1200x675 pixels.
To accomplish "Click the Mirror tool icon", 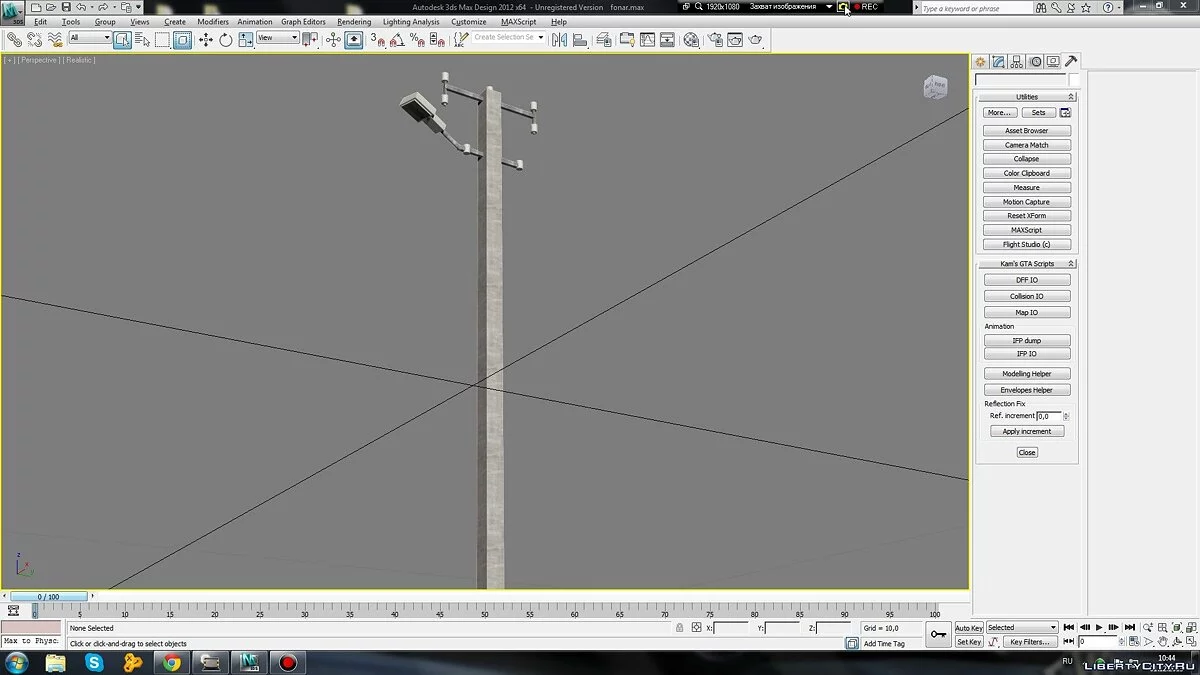I will pos(559,40).
